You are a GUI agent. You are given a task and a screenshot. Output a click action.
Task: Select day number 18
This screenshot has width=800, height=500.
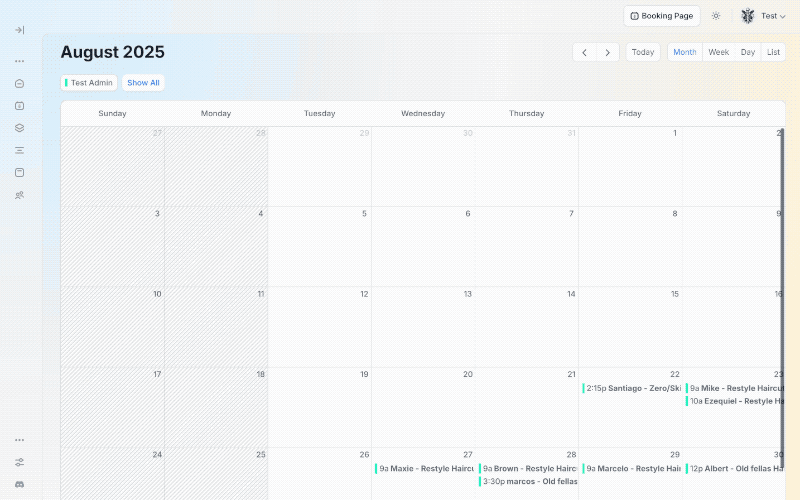click(x=261, y=374)
